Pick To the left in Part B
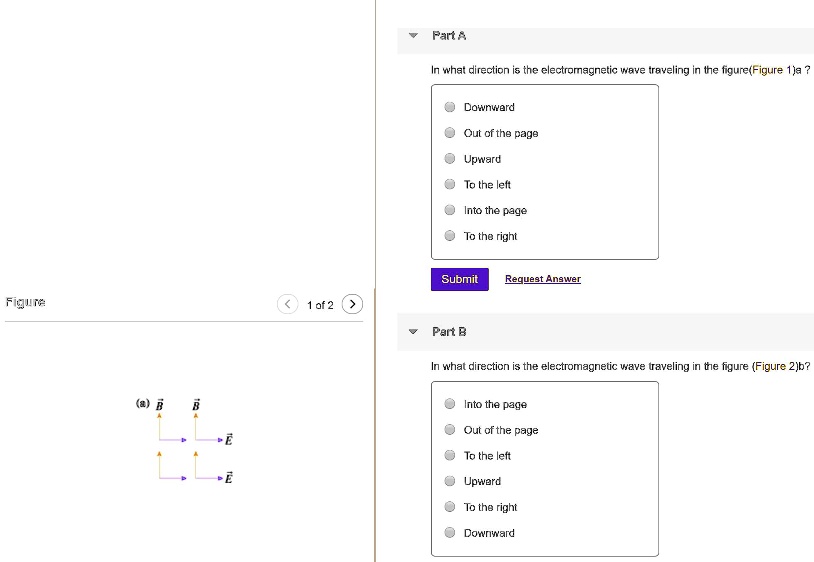This screenshot has height=562, width=814. tap(450, 456)
